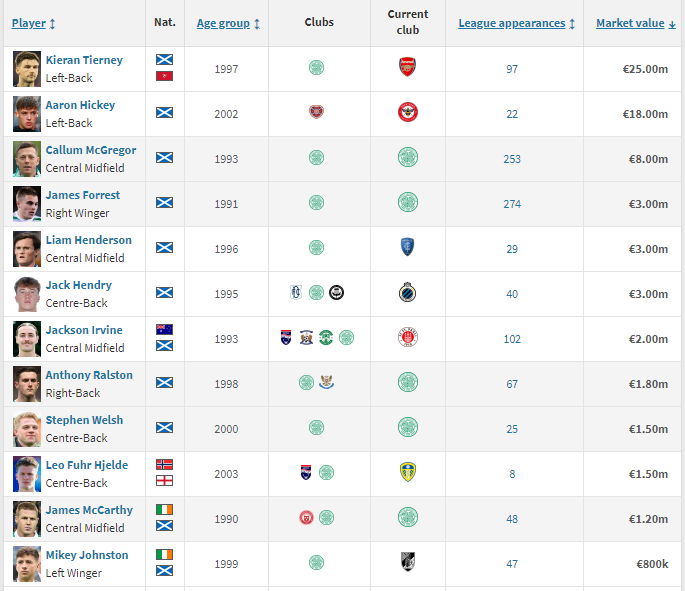Click Empoli crest in Liam Henderson's row
The height and width of the screenshot is (591, 685).
click(408, 248)
